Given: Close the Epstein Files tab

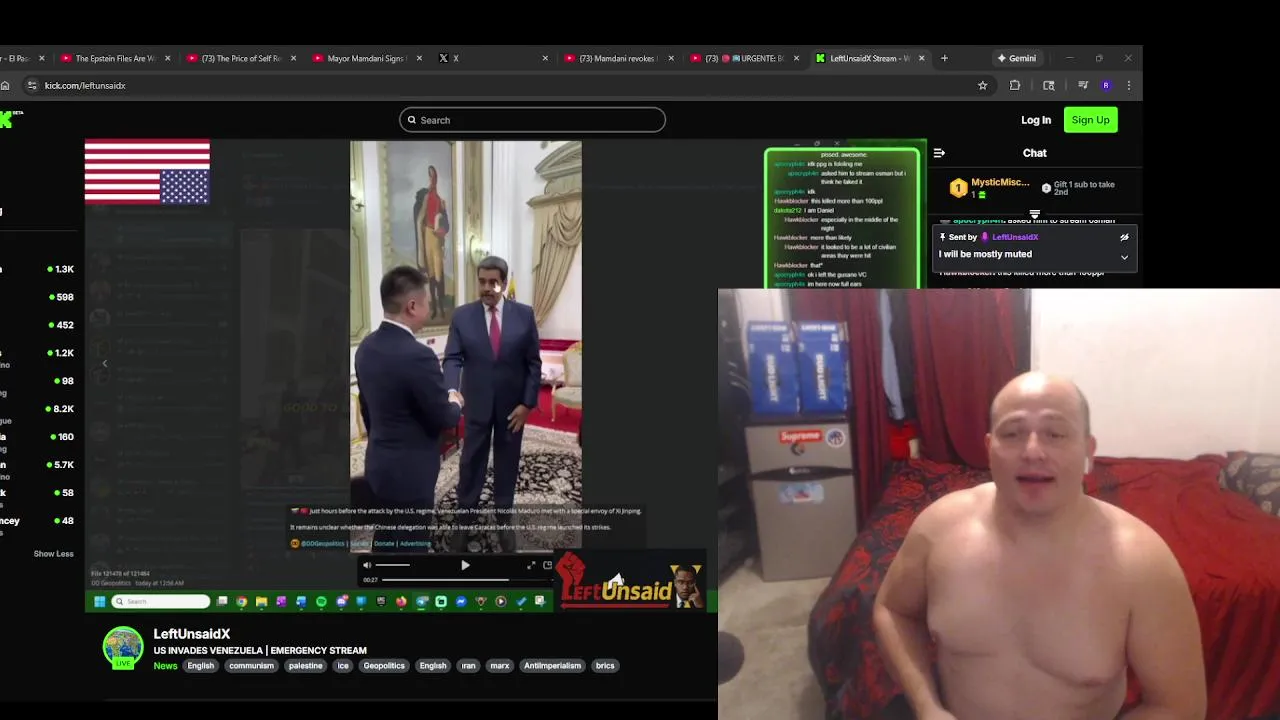Looking at the screenshot, I should [167, 58].
